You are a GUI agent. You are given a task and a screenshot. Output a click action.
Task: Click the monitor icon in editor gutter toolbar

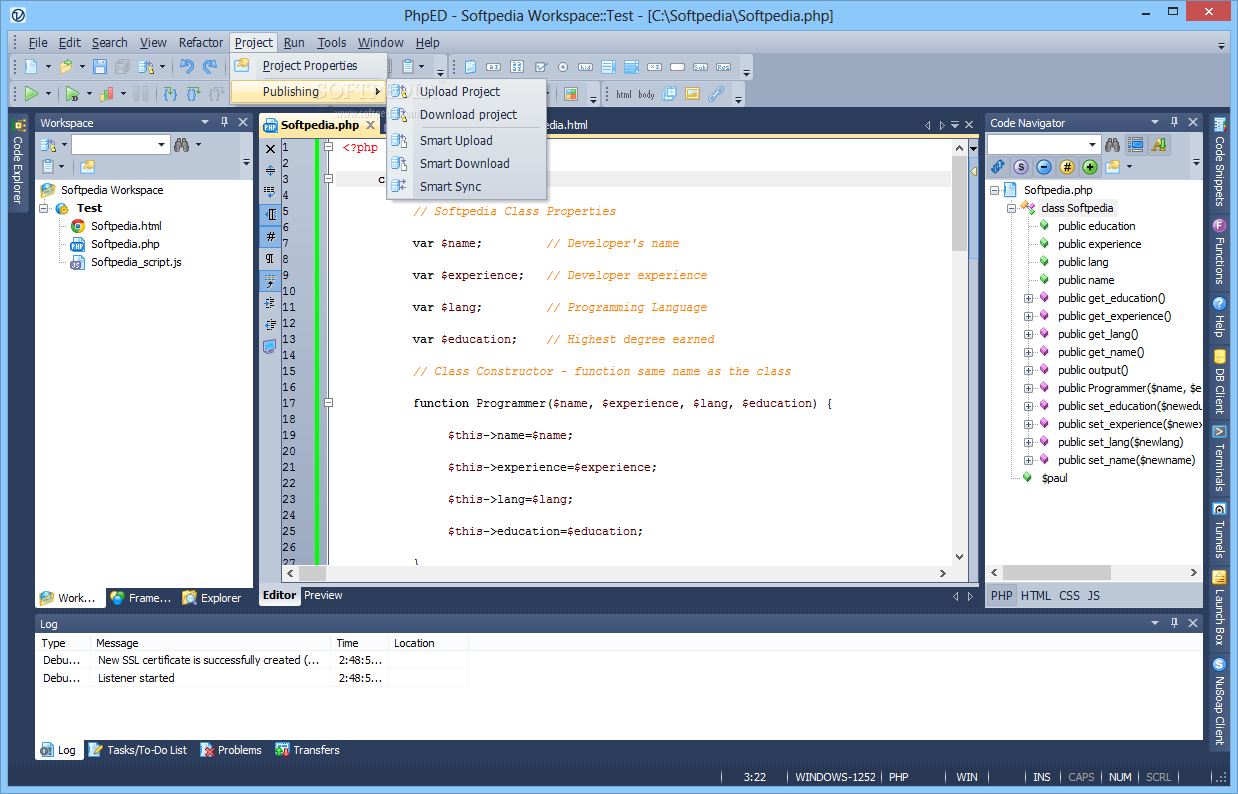click(270, 347)
